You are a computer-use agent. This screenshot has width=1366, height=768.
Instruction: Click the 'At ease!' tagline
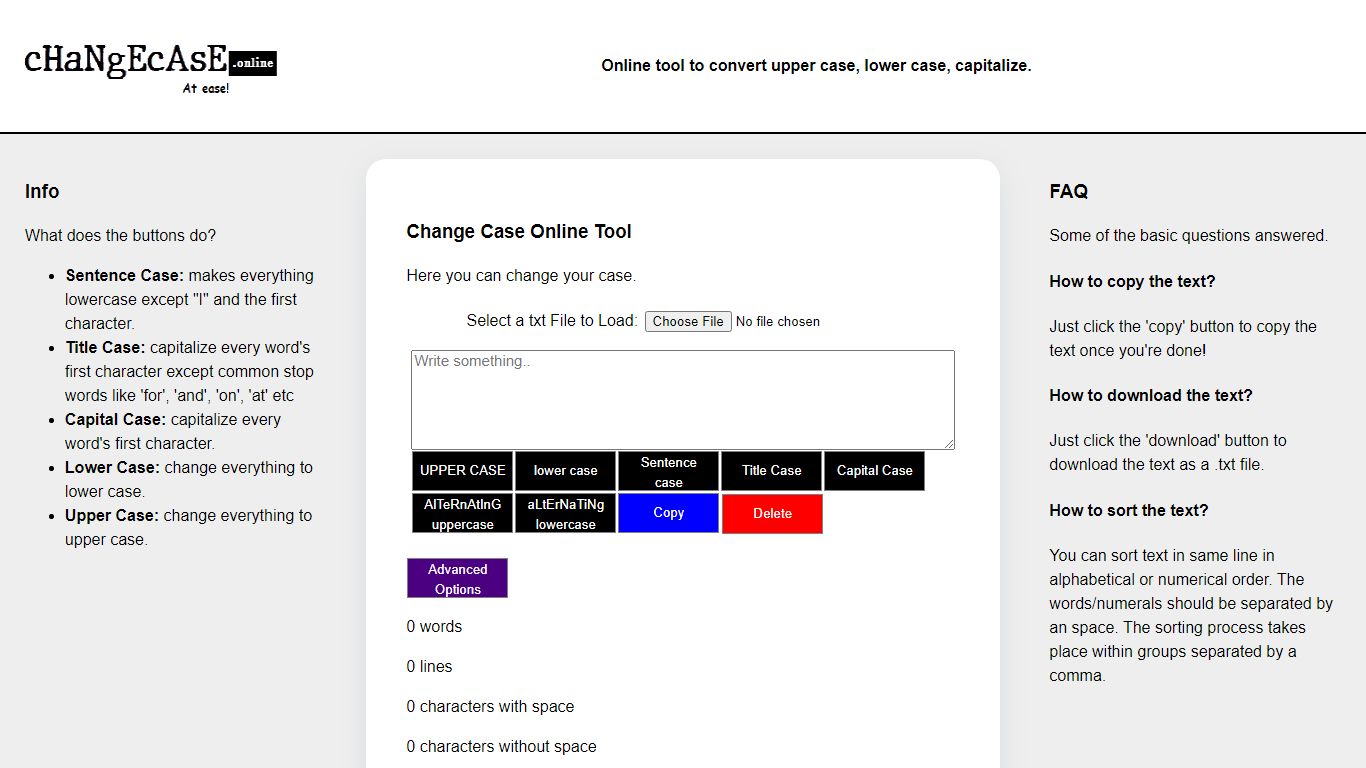coord(206,88)
